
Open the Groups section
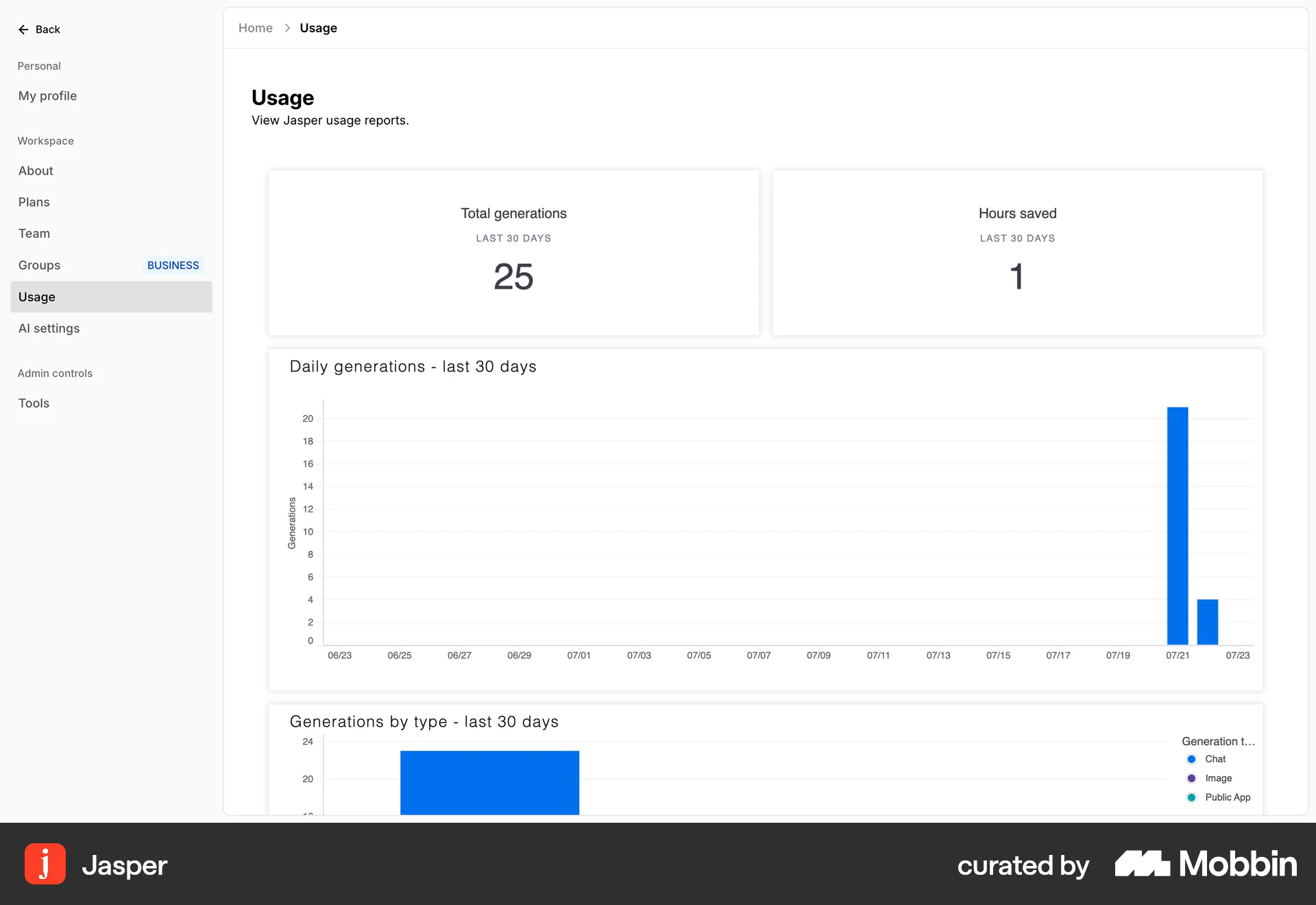point(39,265)
